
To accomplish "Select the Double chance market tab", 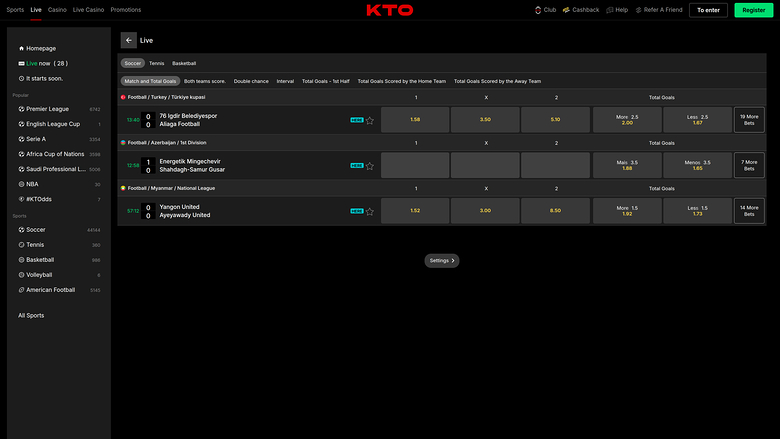I will [x=251, y=81].
